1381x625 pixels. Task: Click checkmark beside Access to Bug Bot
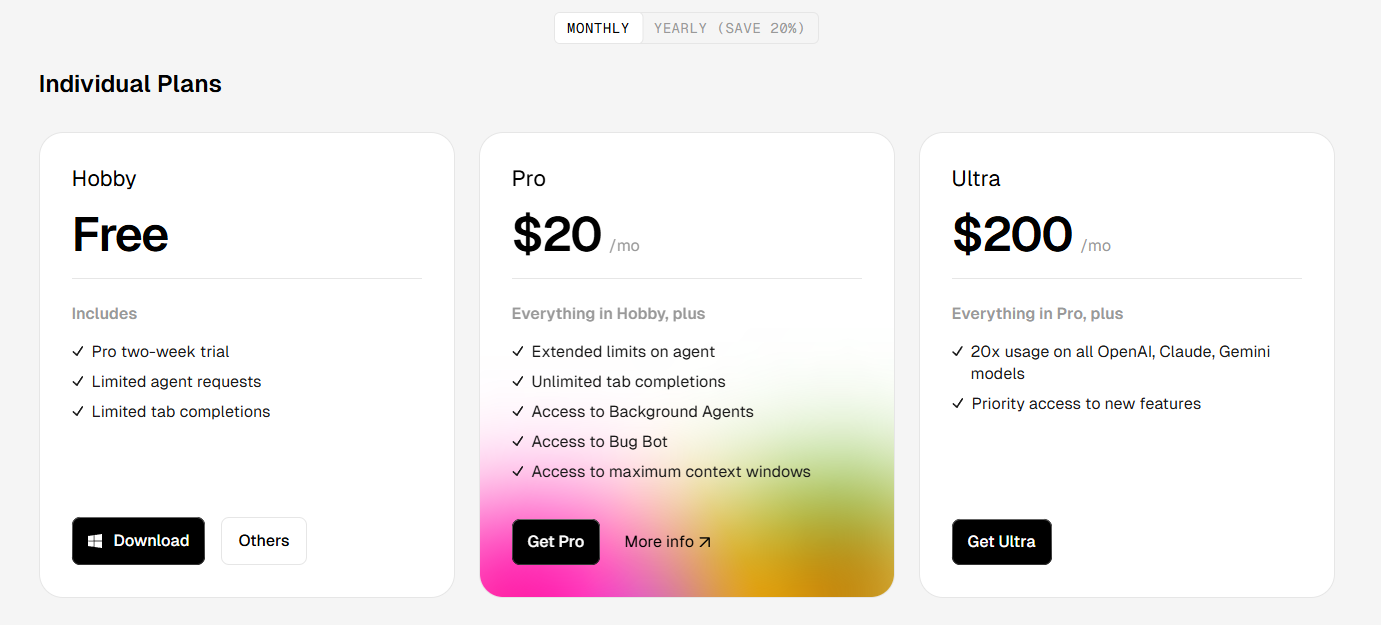(518, 442)
